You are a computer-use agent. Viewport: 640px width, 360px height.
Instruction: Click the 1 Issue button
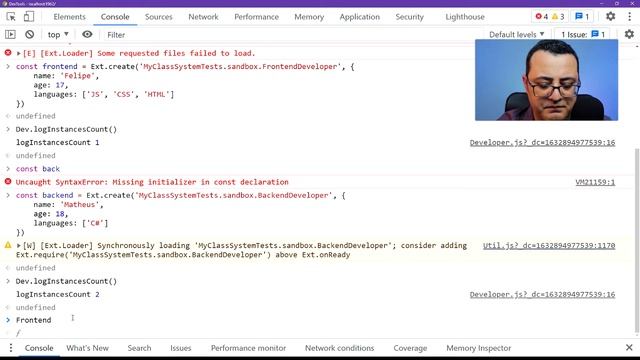(582, 35)
